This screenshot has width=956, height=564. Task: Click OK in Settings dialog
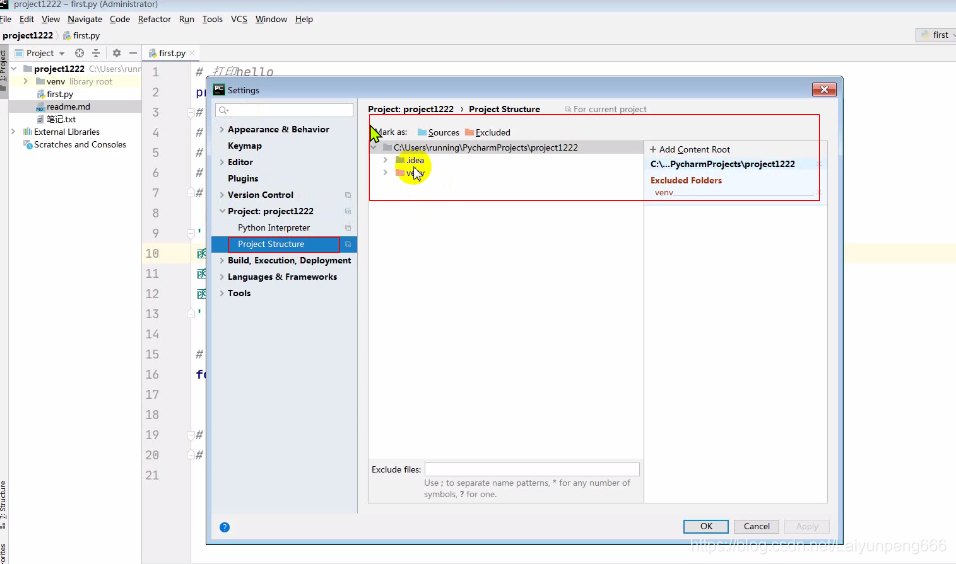(706, 526)
